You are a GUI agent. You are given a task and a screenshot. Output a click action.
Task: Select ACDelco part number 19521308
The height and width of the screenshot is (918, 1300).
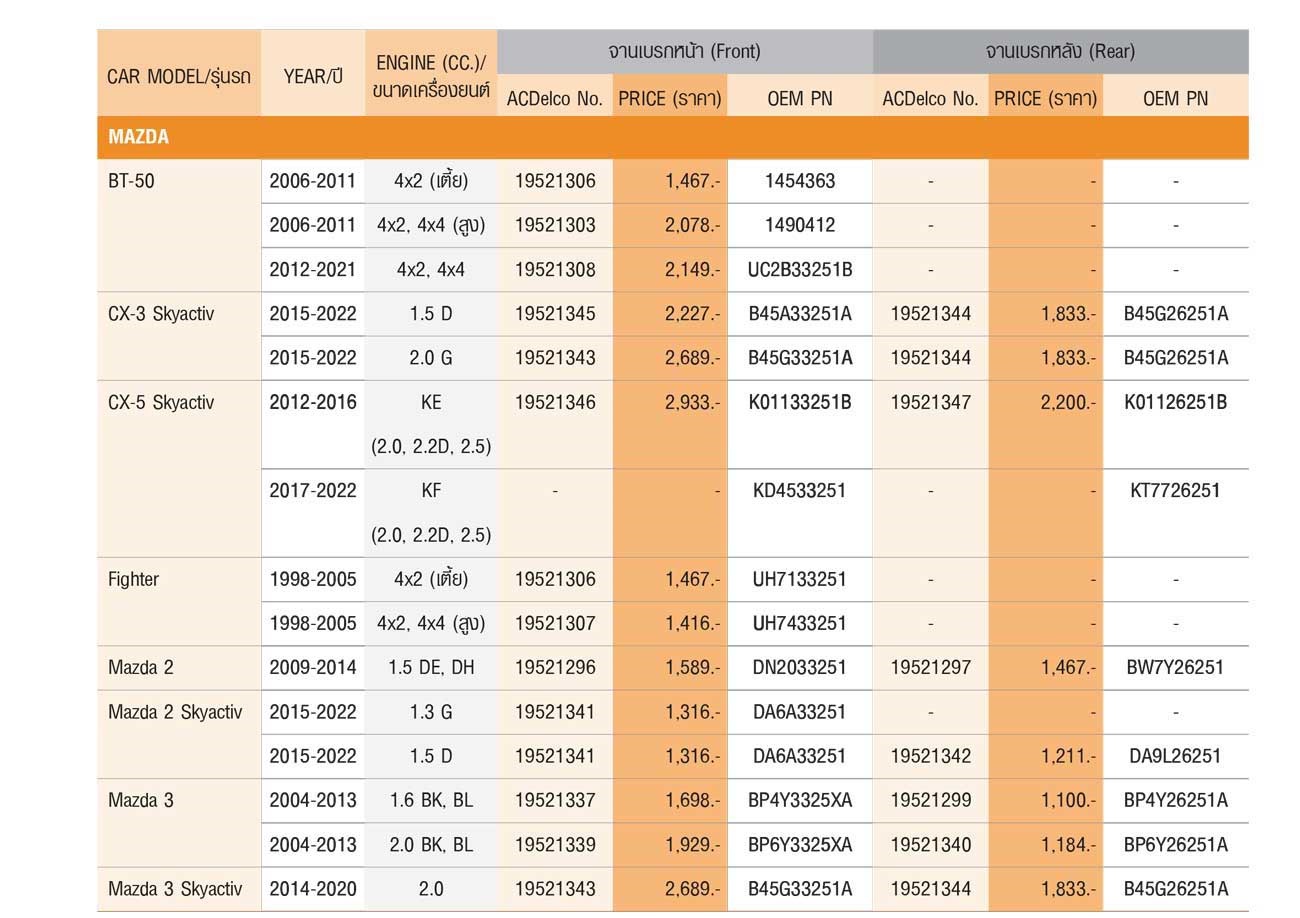tap(555, 270)
